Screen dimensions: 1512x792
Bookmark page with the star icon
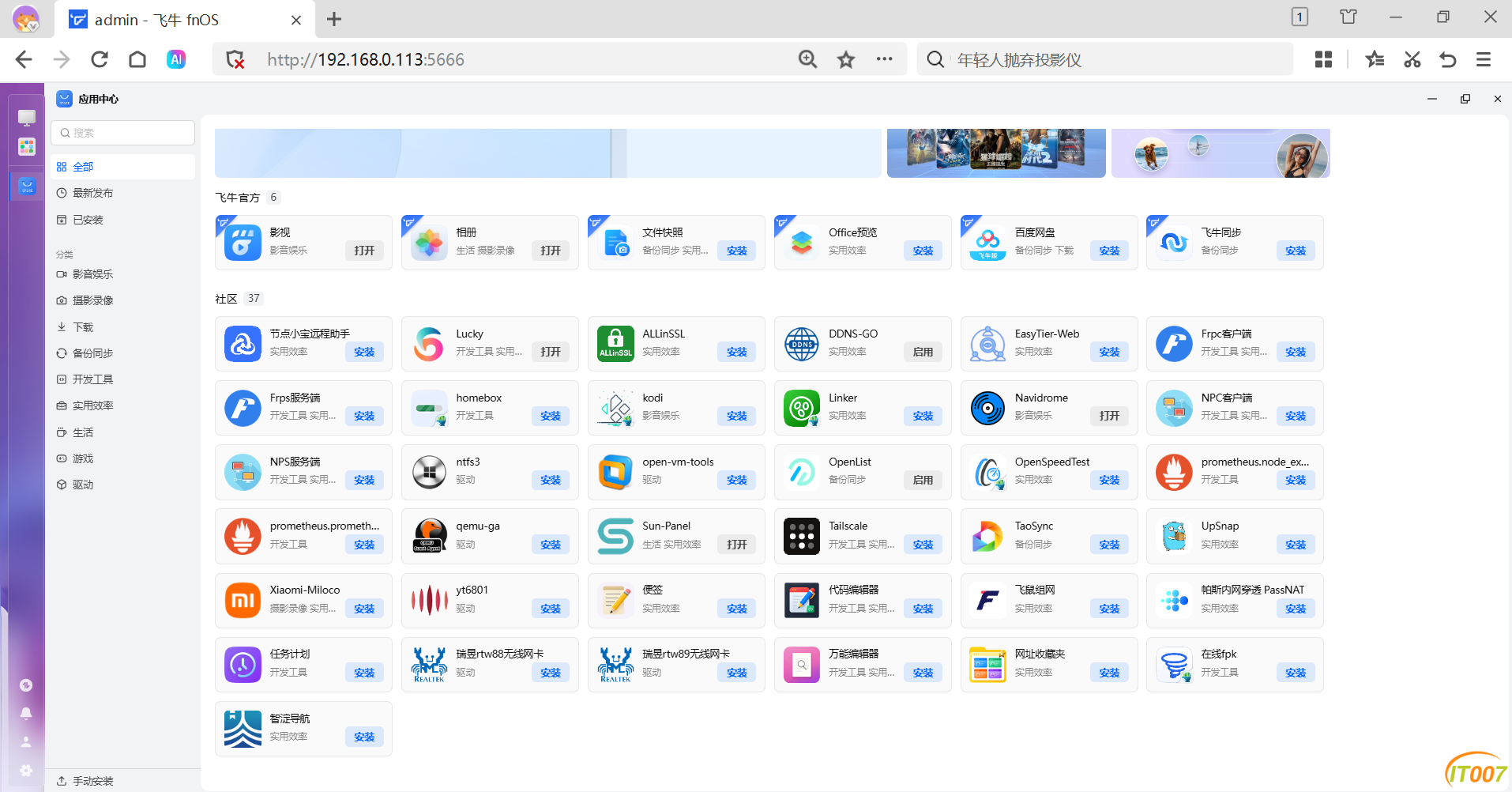(846, 59)
